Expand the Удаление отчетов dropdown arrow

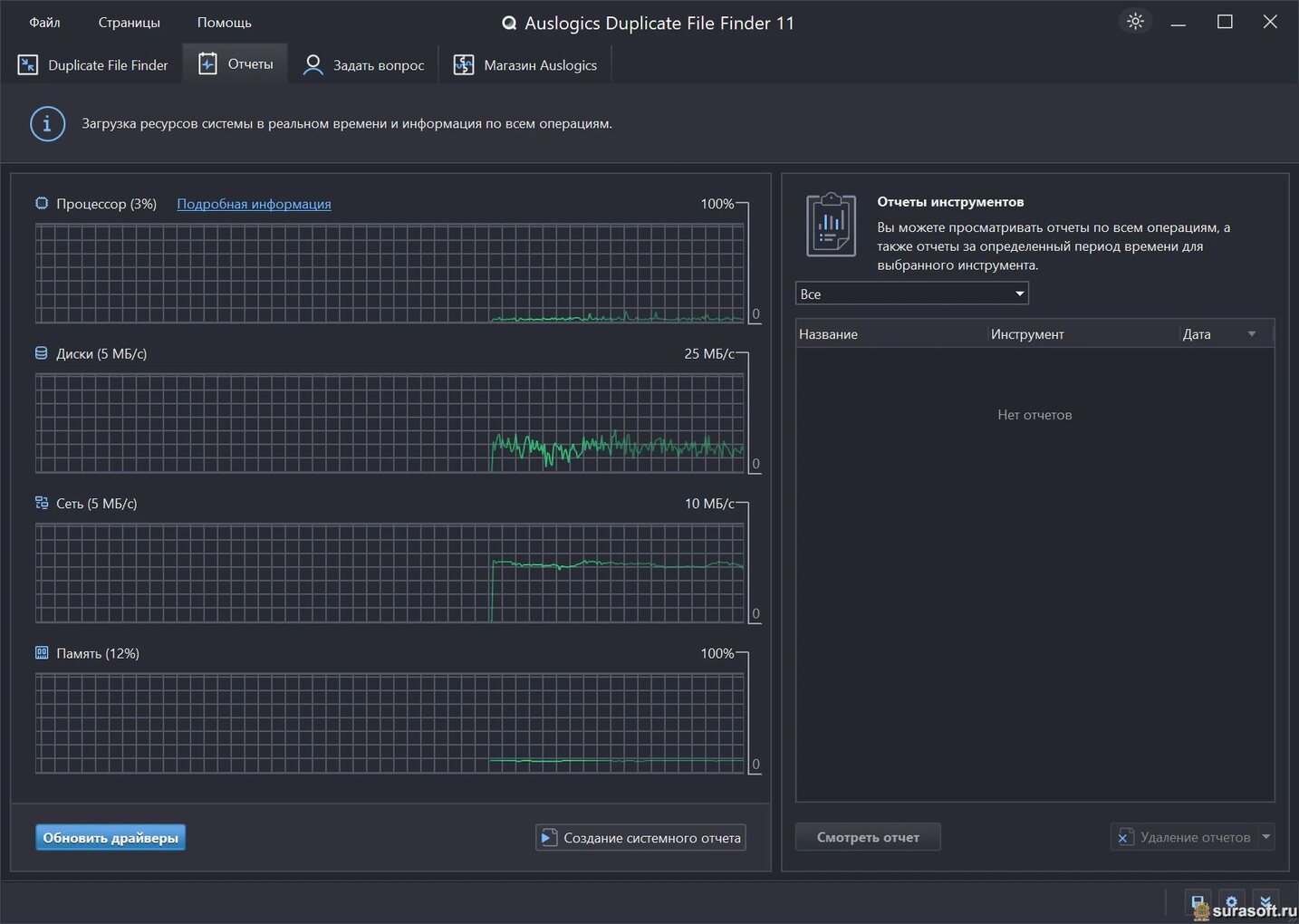1266,837
